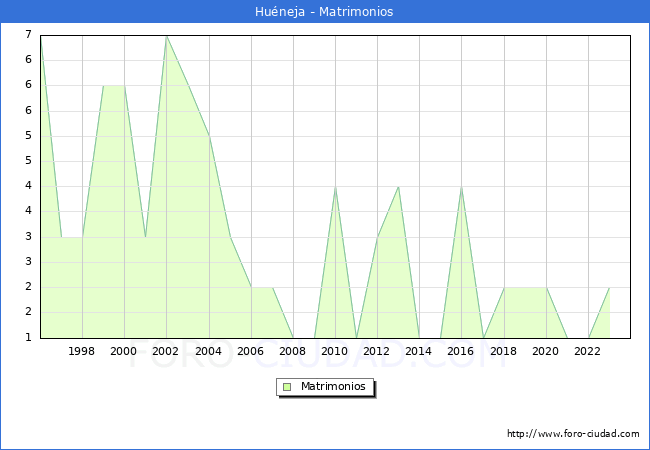The image size is (650, 450).
Task: Select the Matrimonios legend label
Action: 333,386
